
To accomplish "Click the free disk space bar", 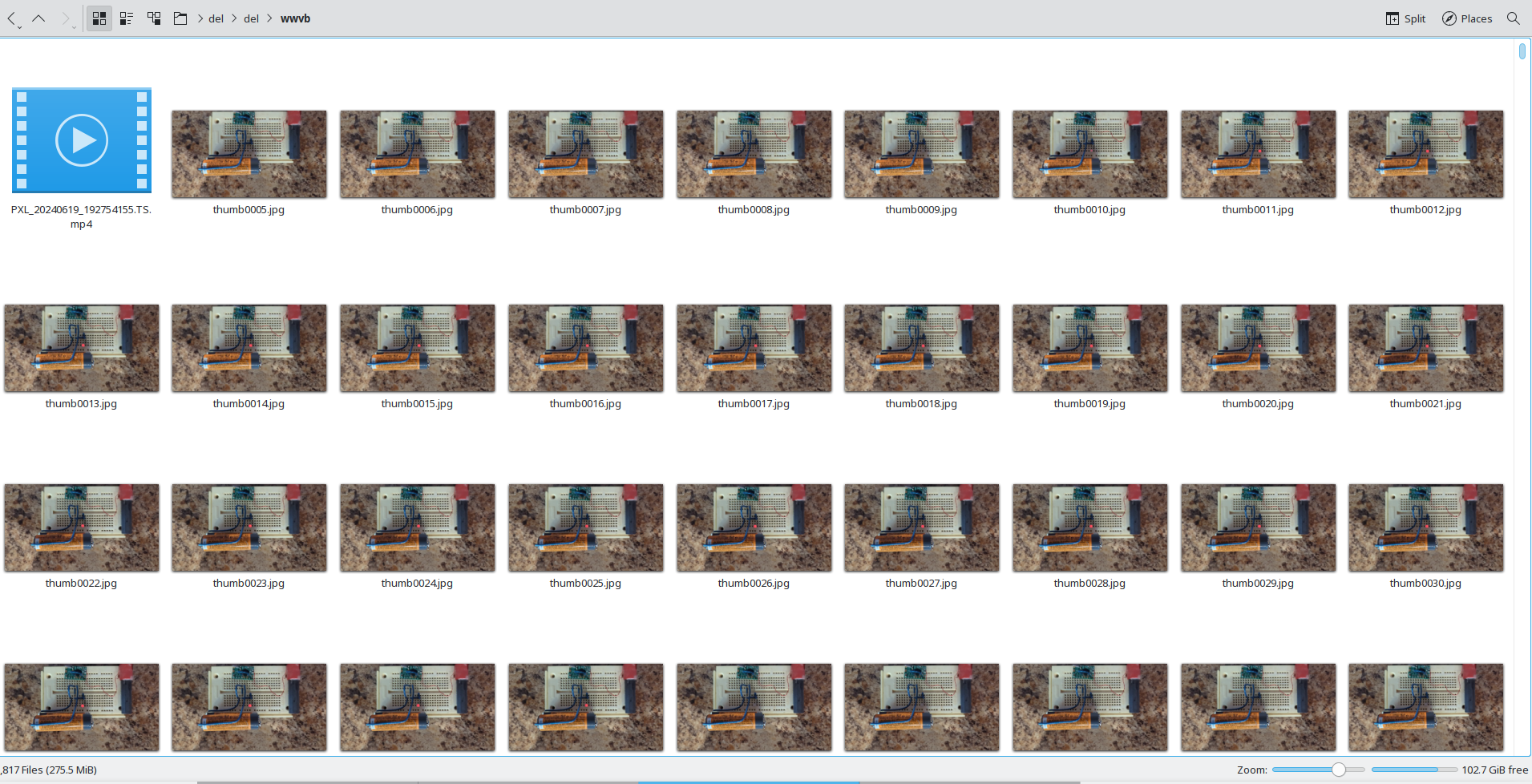I will [1414, 770].
